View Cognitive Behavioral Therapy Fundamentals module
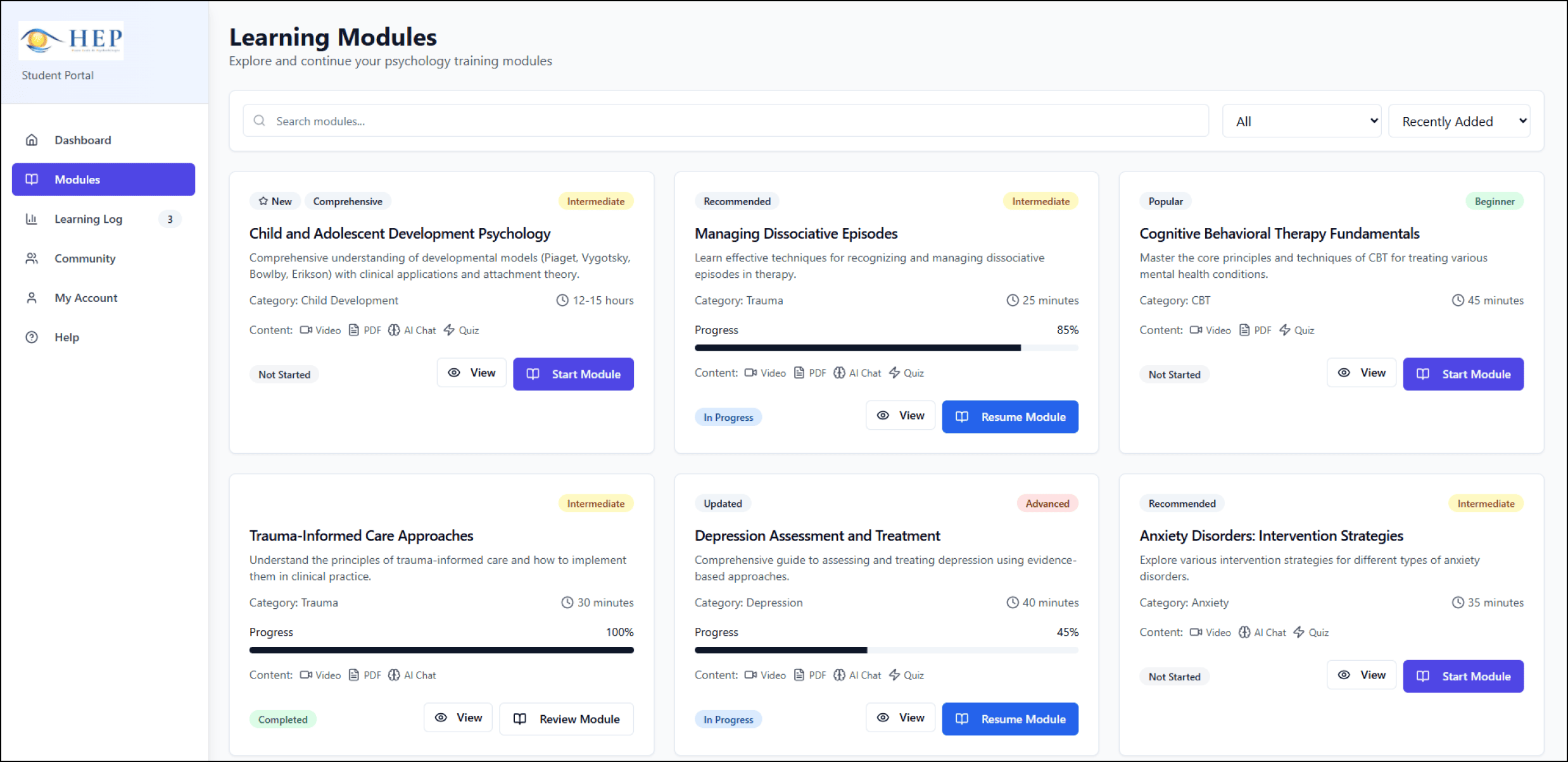1568x762 pixels. 1362,373
